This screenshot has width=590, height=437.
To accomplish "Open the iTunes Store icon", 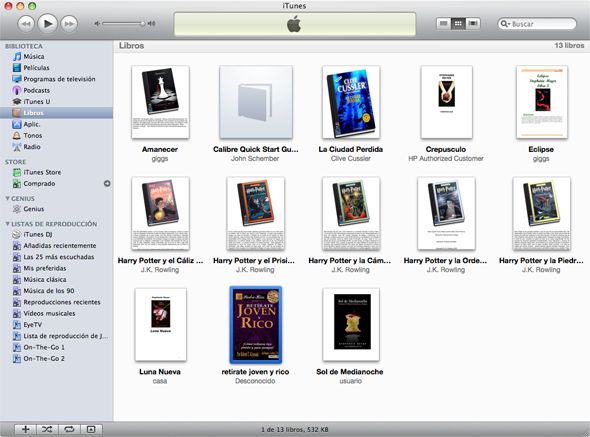I will click(x=17, y=172).
